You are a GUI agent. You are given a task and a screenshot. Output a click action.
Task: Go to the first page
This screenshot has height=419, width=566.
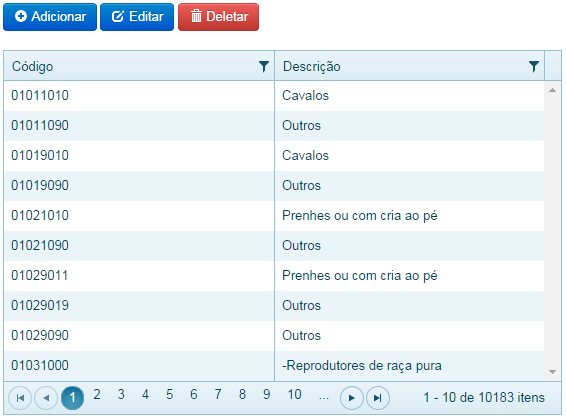point(20,398)
